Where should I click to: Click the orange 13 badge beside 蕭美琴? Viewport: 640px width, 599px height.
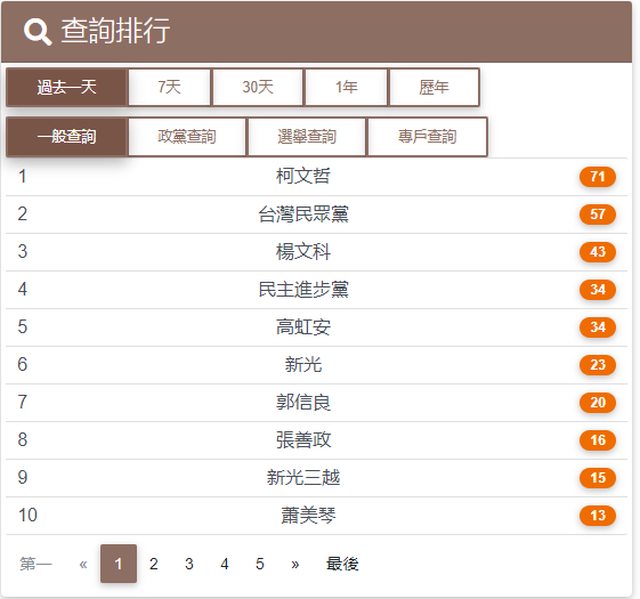597,516
